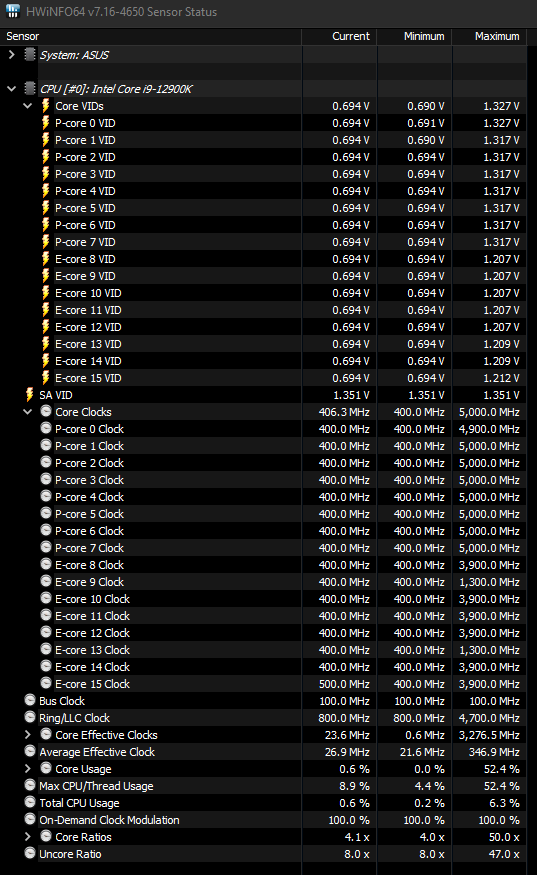
Task: Click the lightning icon for P-core 0 VID
Action: (x=46, y=122)
